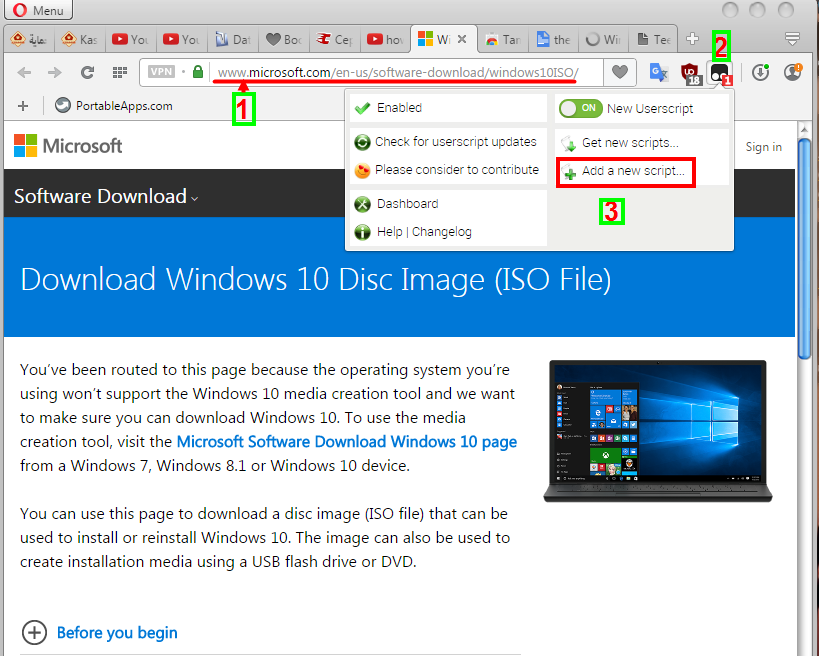819x656 pixels.
Task: Switch to the Tan tab
Action: 504,39
